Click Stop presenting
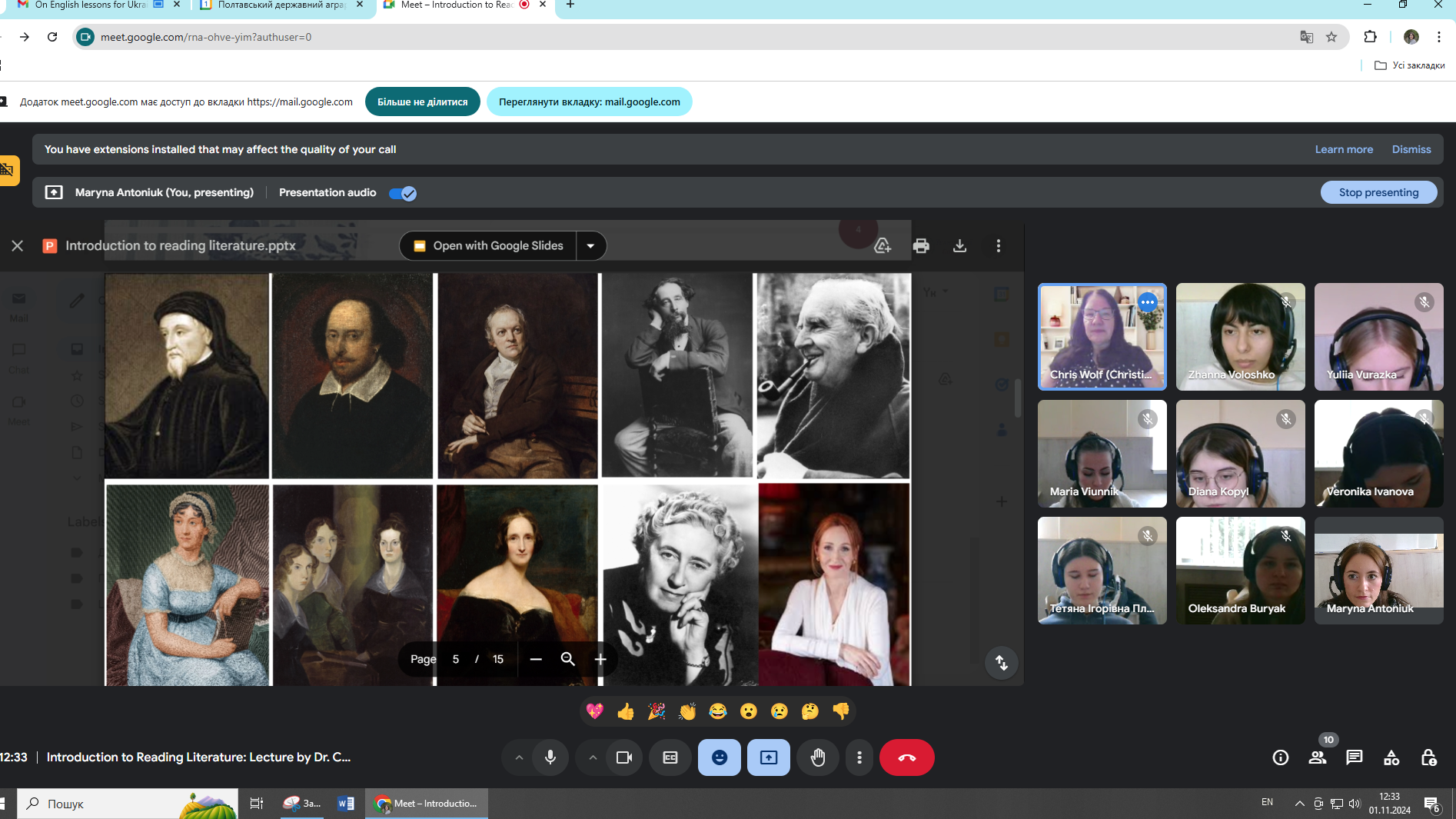The height and width of the screenshot is (819, 1456). point(1378,192)
